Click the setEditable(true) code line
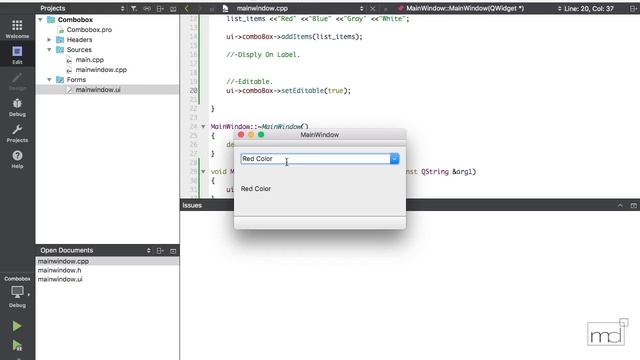 (289, 91)
